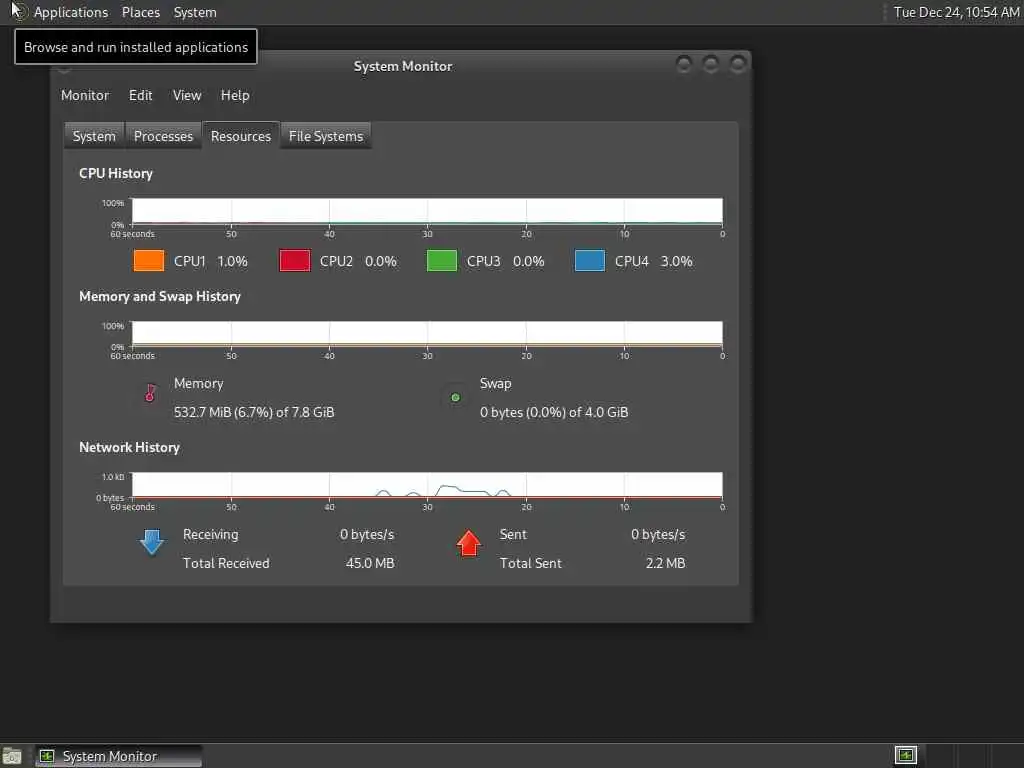This screenshot has width=1024, height=768.
Task: Open the Places menu in top panel
Action: (140, 12)
